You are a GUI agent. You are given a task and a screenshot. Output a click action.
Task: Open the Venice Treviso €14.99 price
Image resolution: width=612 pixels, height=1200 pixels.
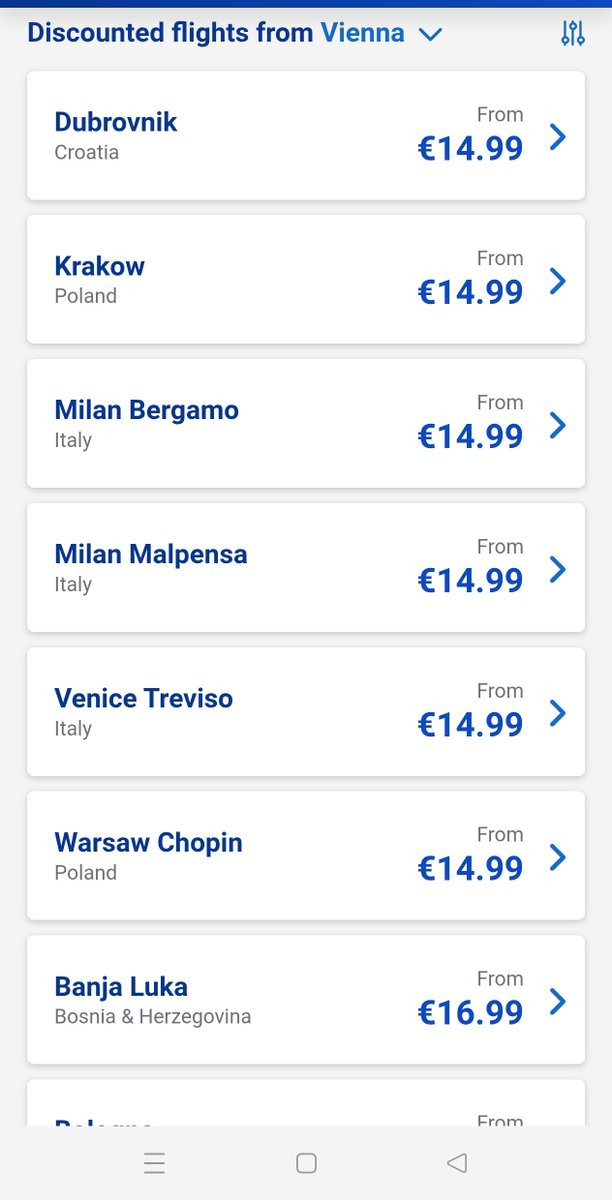(x=470, y=724)
